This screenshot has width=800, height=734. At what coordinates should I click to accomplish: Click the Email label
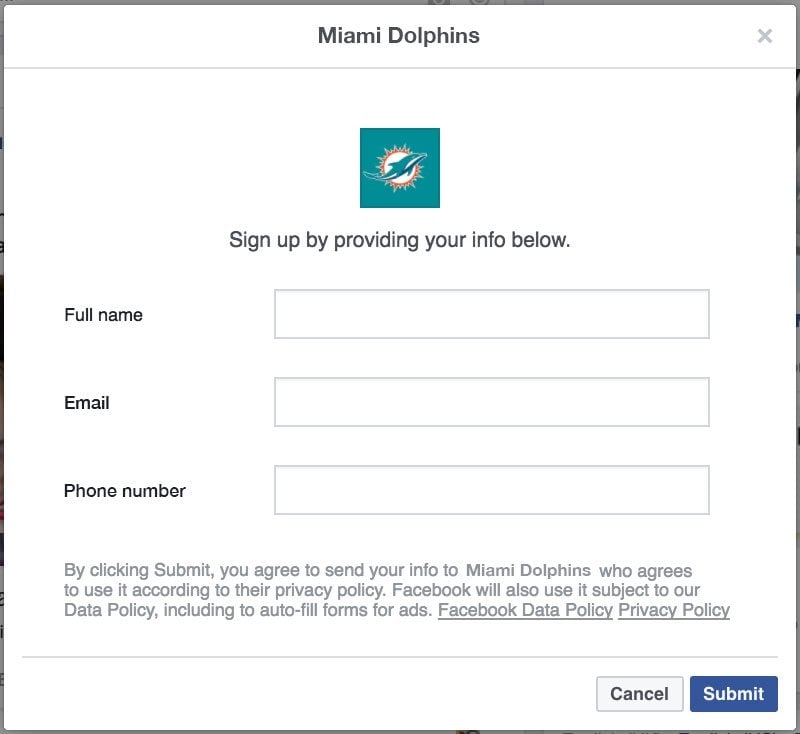point(87,402)
